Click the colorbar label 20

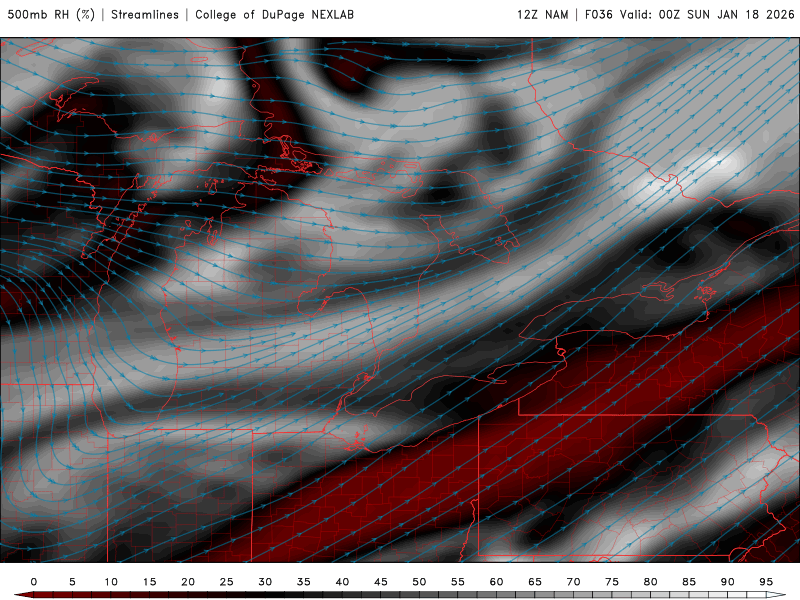tap(188, 582)
